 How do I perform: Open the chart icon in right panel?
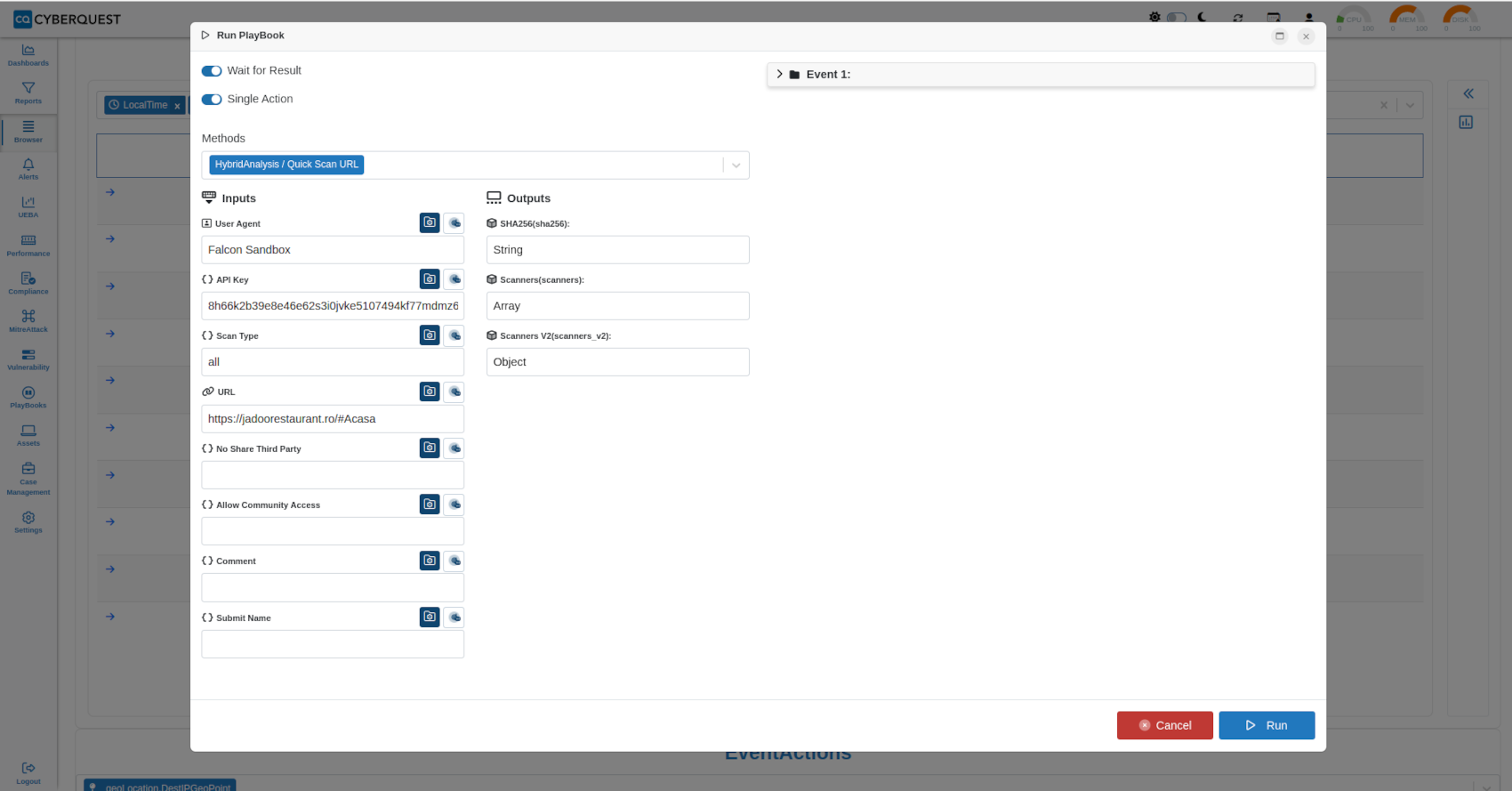pyautogui.click(x=1466, y=122)
